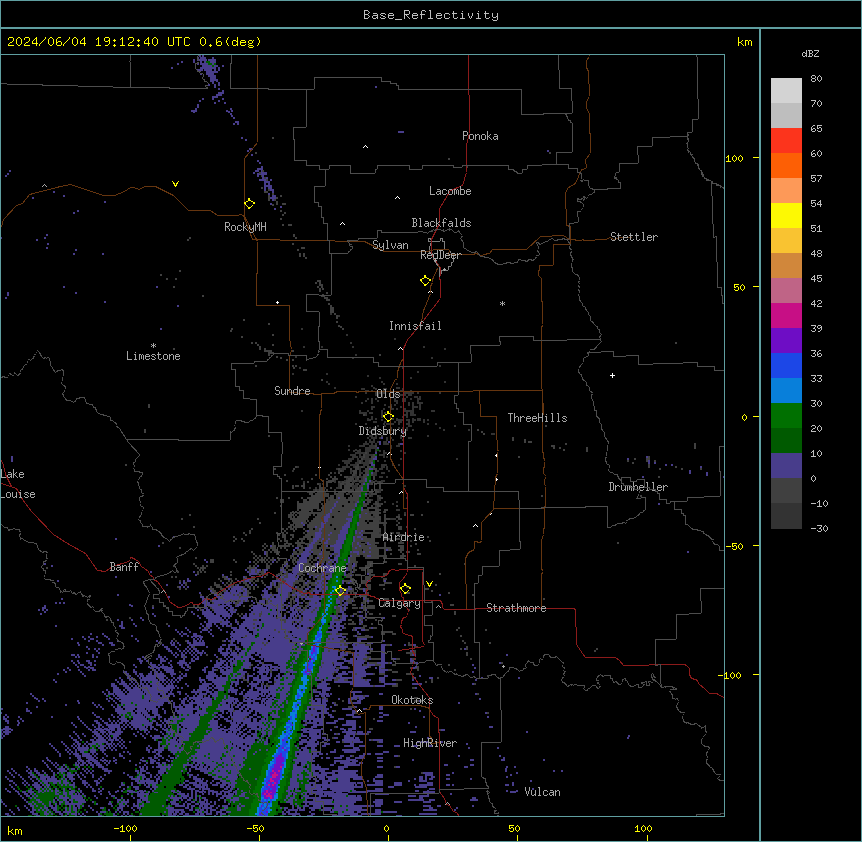Click the ThreeHills label
The height and width of the screenshot is (842, 862).
tap(537, 418)
